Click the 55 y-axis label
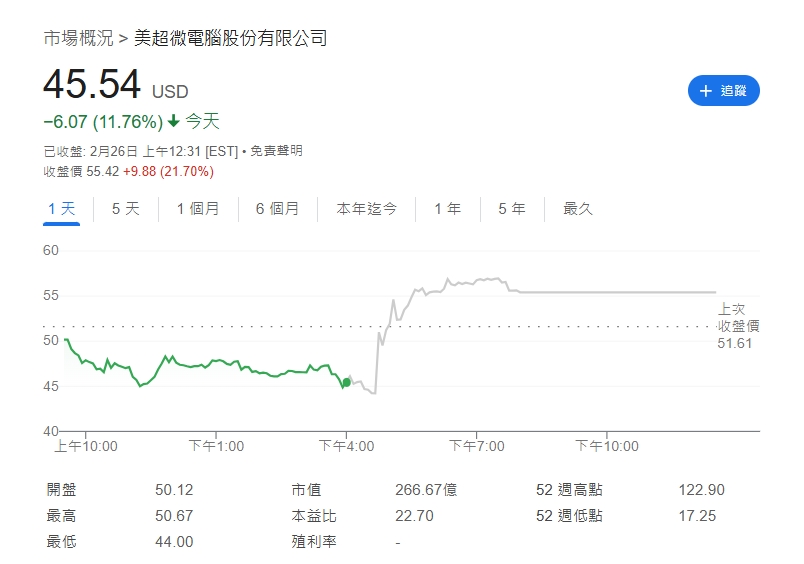Screen dimensions: 804x564 [x=51, y=295]
